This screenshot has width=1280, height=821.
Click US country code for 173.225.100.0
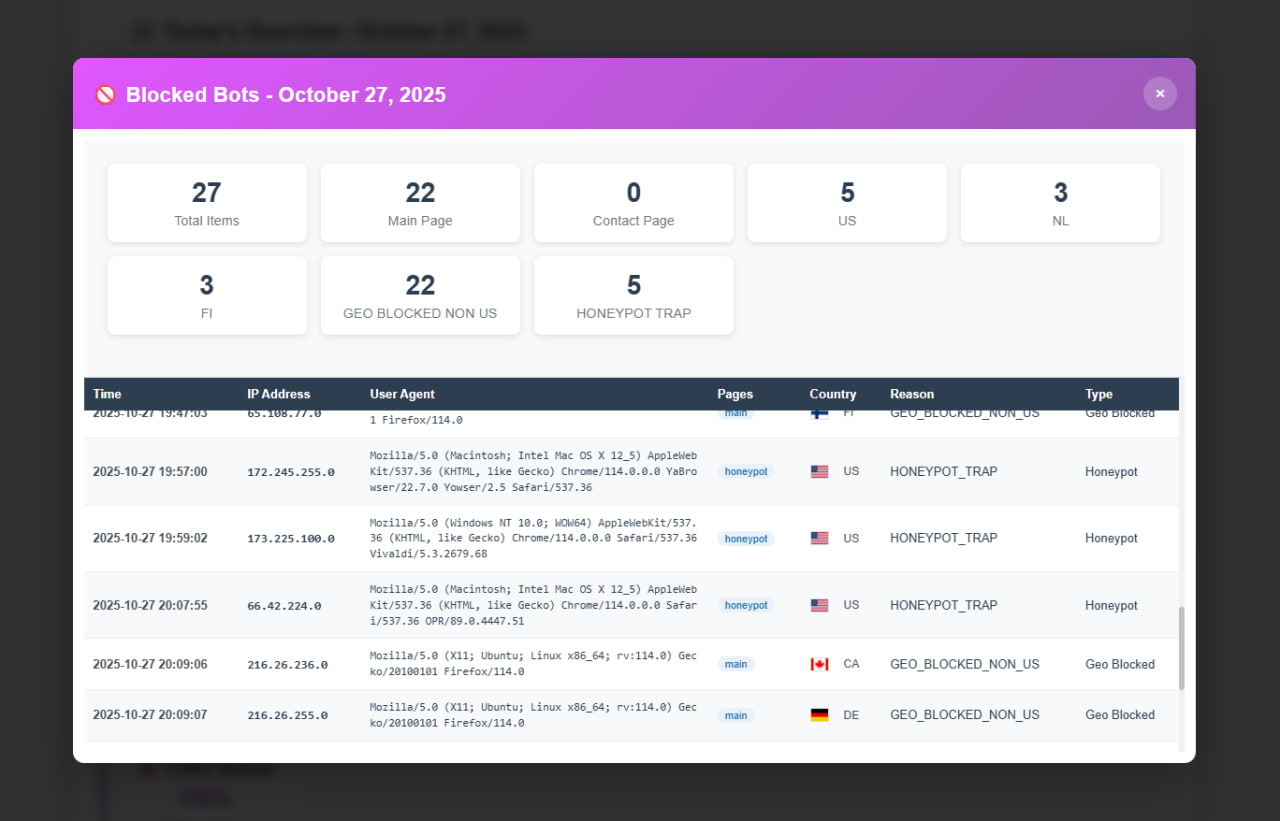coord(851,538)
